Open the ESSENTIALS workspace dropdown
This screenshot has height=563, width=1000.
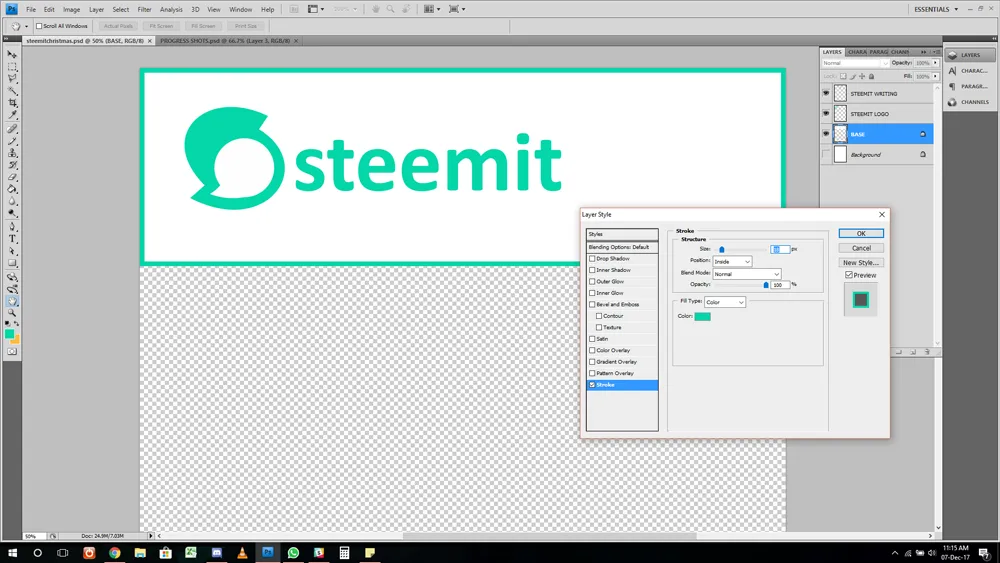pyautogui.click(x=936, y=10)
